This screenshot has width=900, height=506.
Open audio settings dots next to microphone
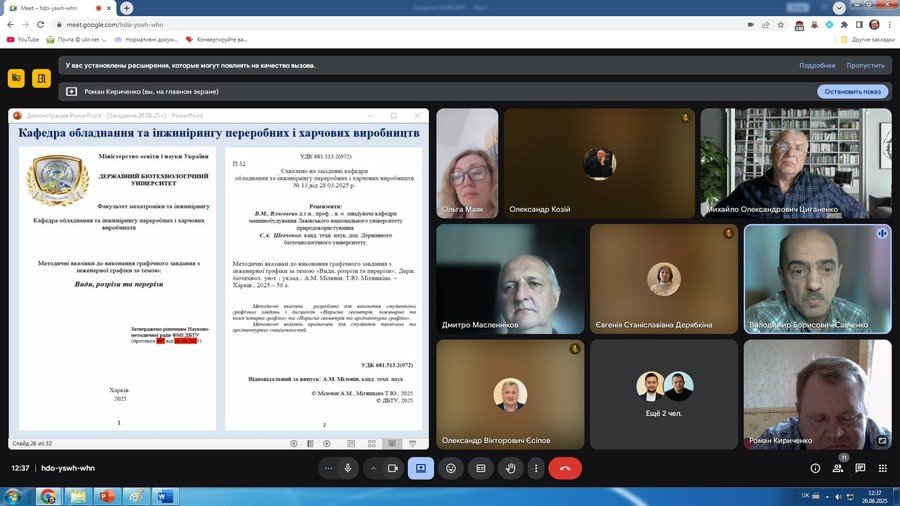(x=329, y=467)
